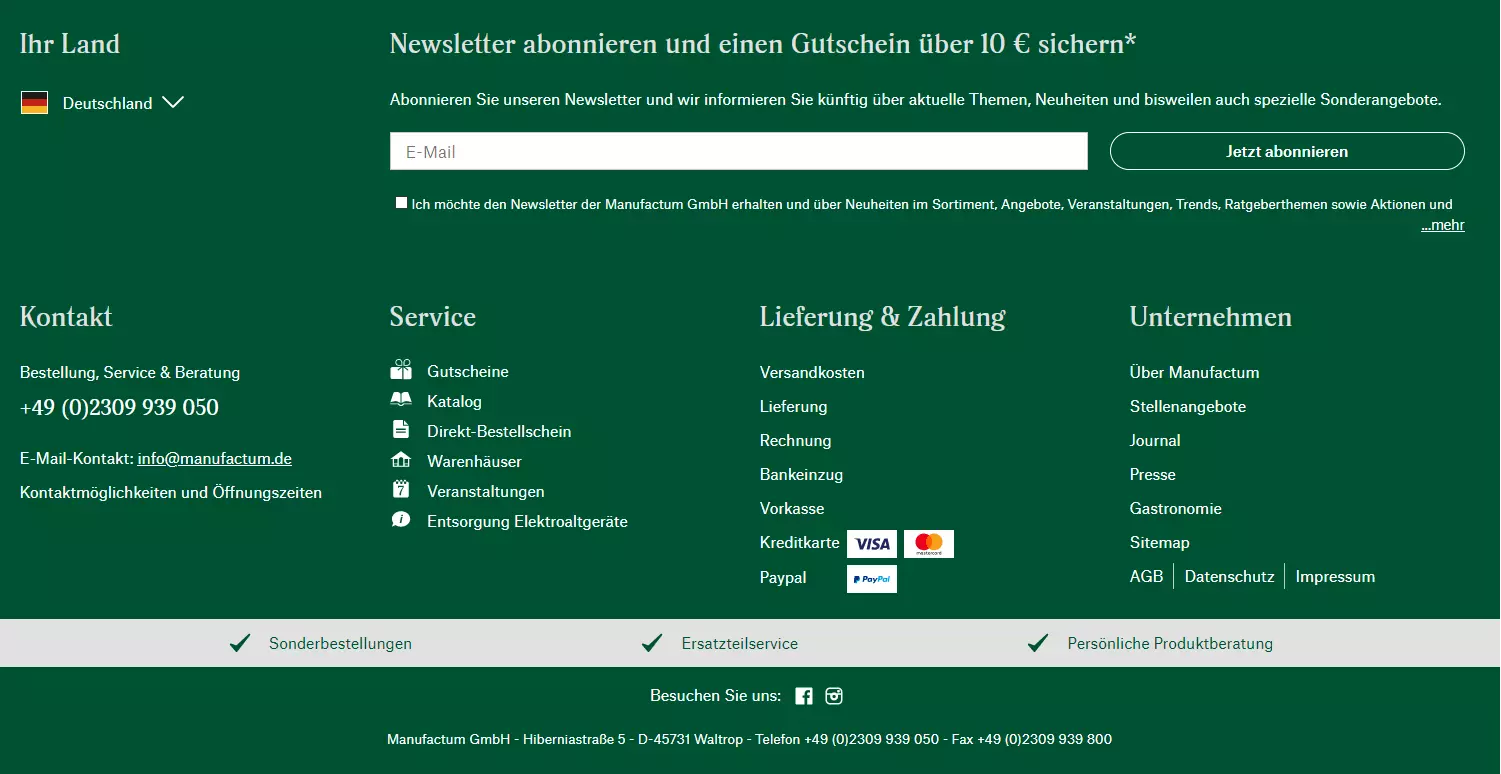
Task: Click the phone number +49 (0)2309 939 050
Action: tap(119, 407)
